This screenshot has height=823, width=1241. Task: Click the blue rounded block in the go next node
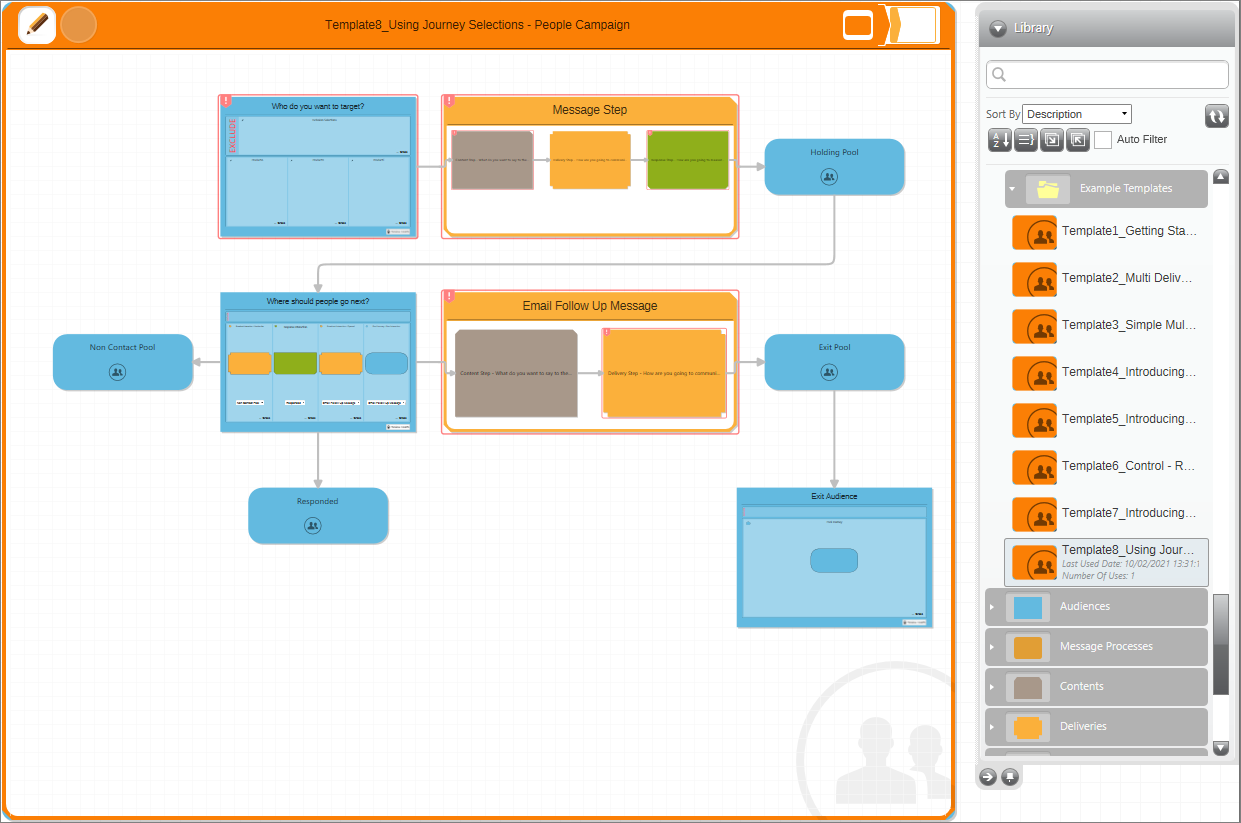[386, 363]
